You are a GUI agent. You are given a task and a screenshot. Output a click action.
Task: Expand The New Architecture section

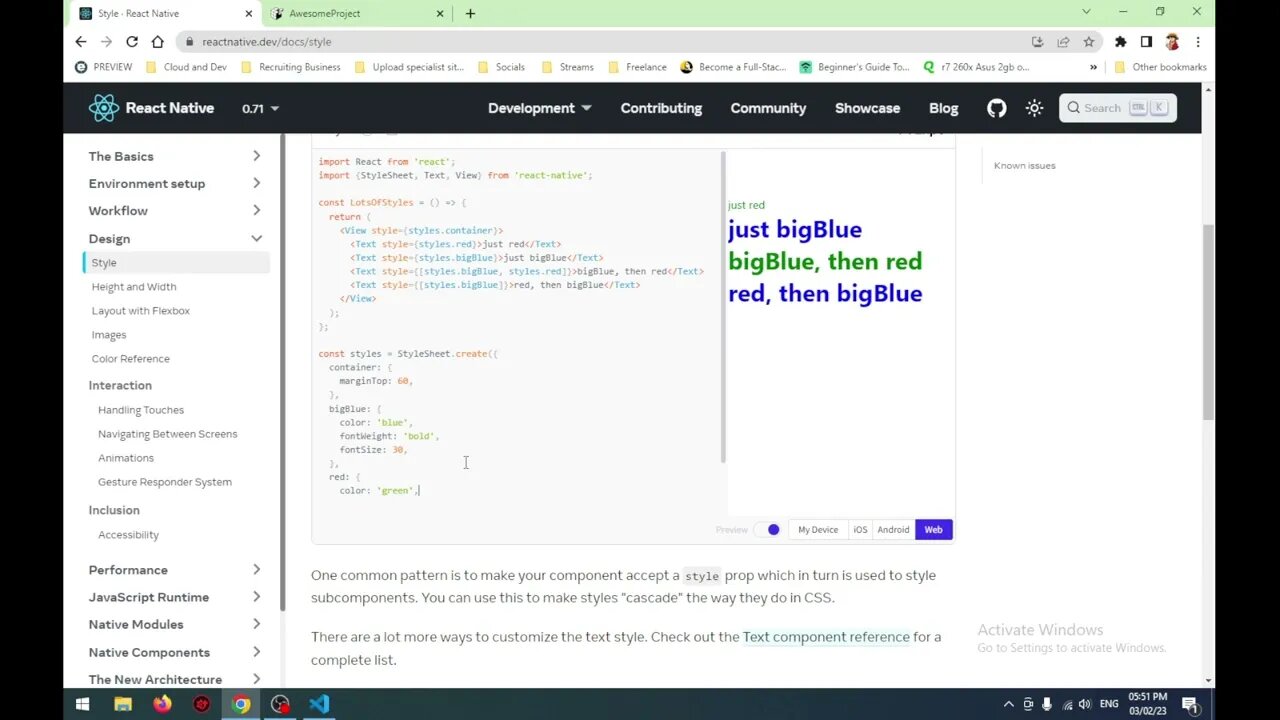(176, 679)
